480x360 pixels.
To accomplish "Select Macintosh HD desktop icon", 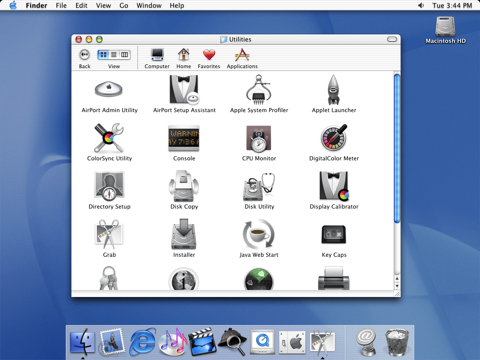I will 445,30.
